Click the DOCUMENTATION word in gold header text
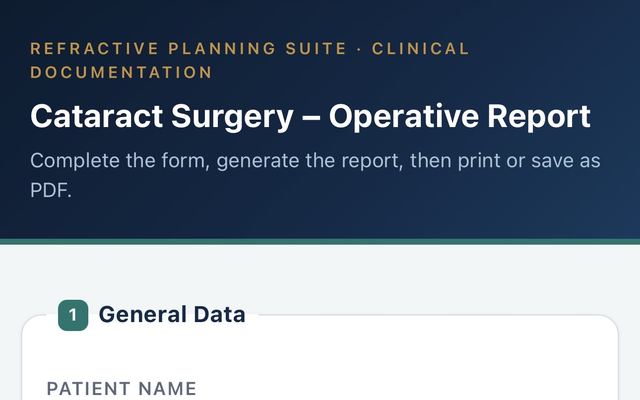Viewport: 640px width, 400px height. coord(121,73)
